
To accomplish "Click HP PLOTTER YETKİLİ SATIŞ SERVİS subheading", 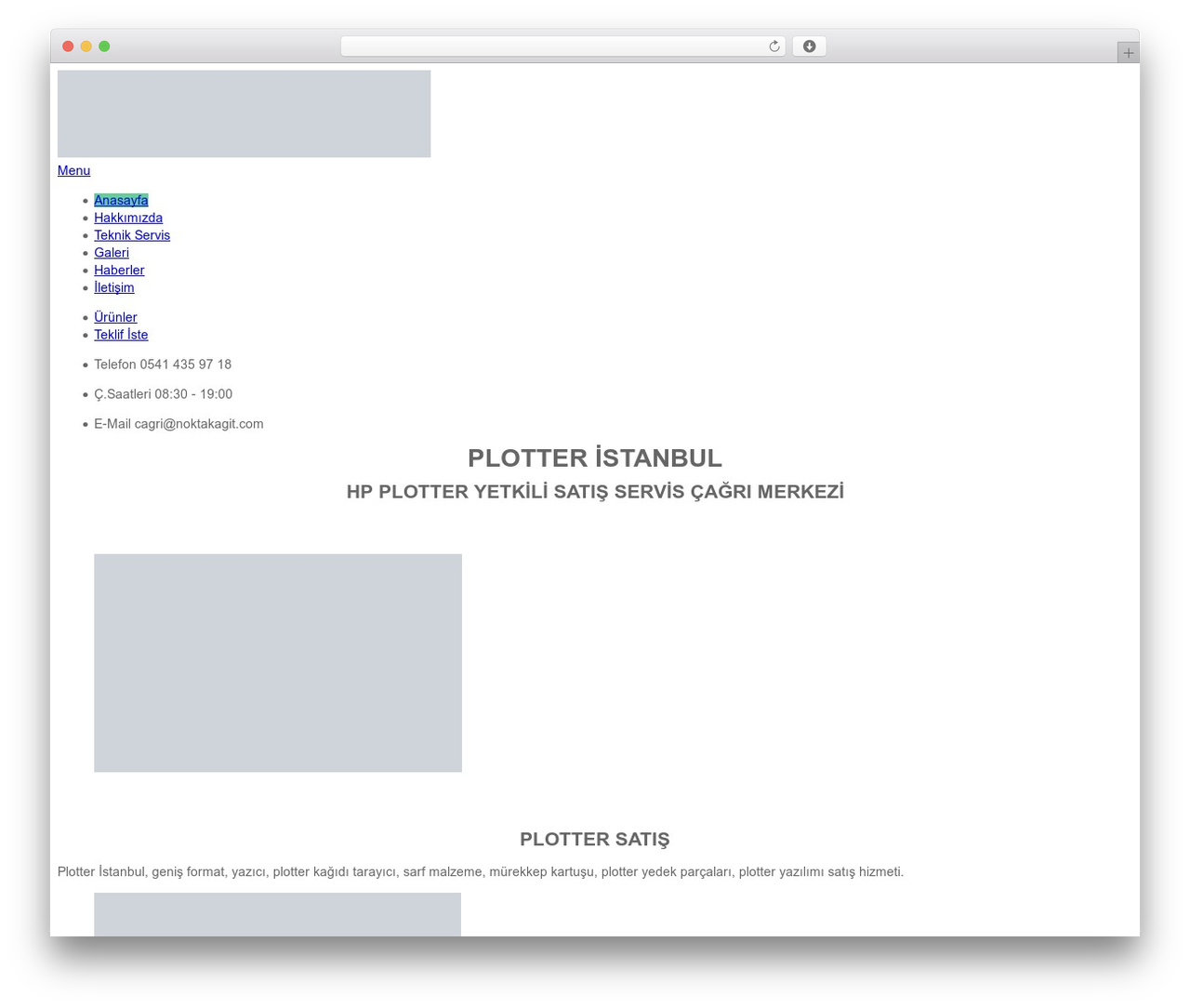I will click(x=595, y=492).
